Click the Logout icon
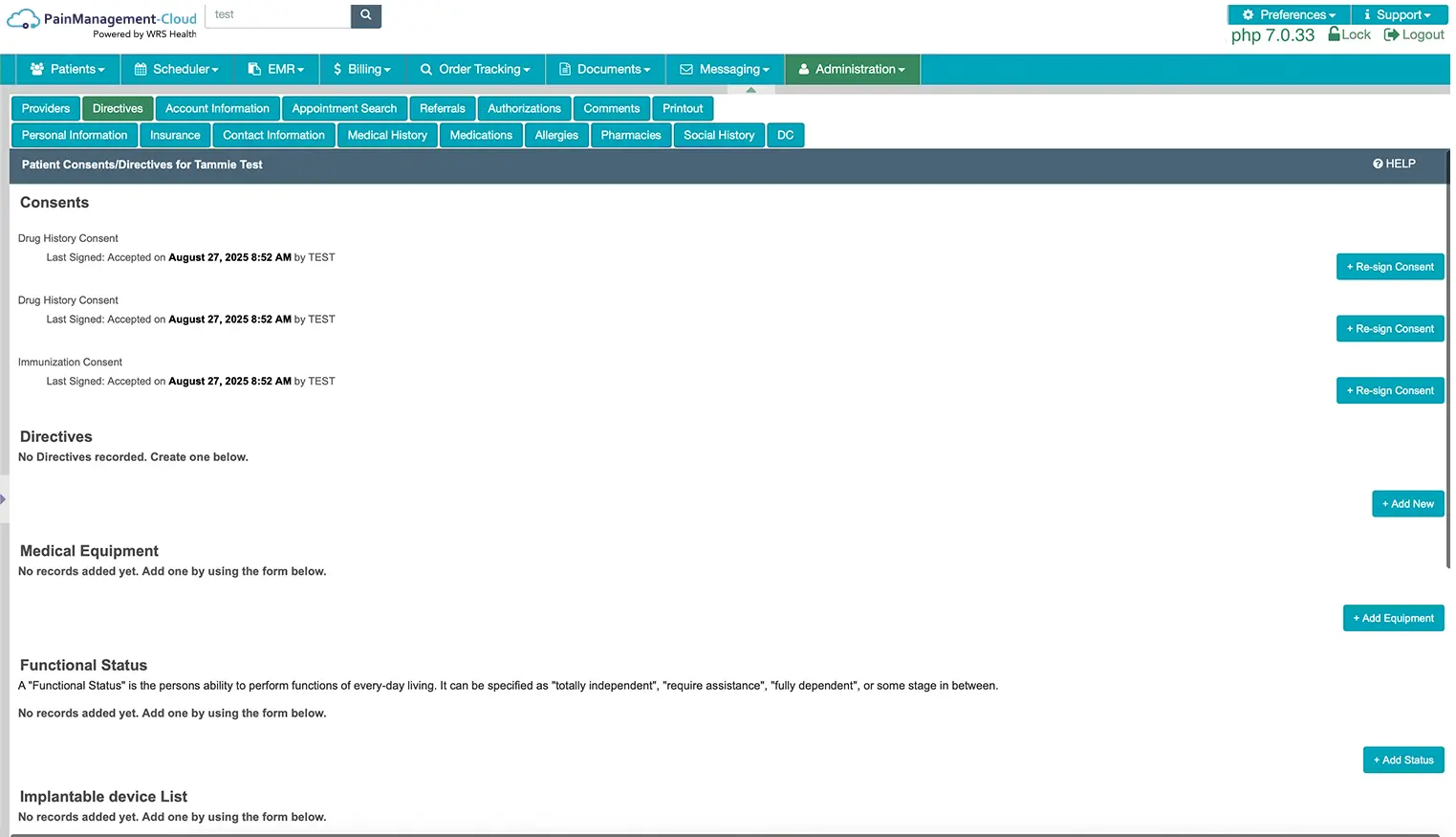Screen dimensions: 1456x837 pos(1390,33)
